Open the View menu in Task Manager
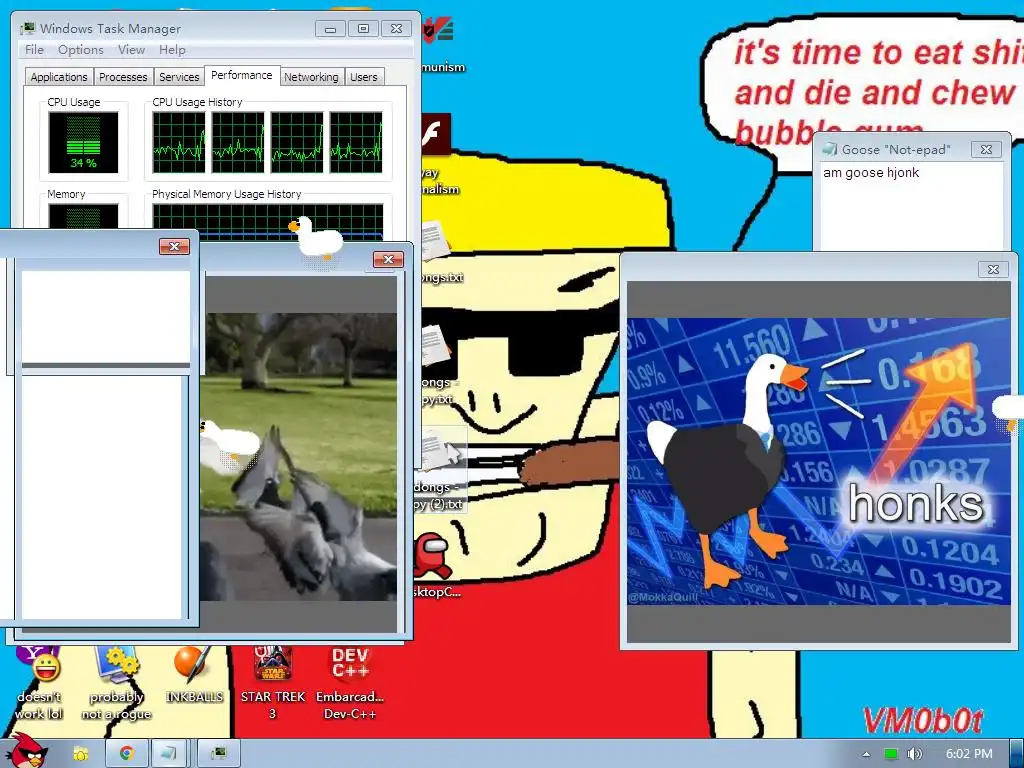The width and height of the screenshot is (1024, 768). click(x=131, y=50)
